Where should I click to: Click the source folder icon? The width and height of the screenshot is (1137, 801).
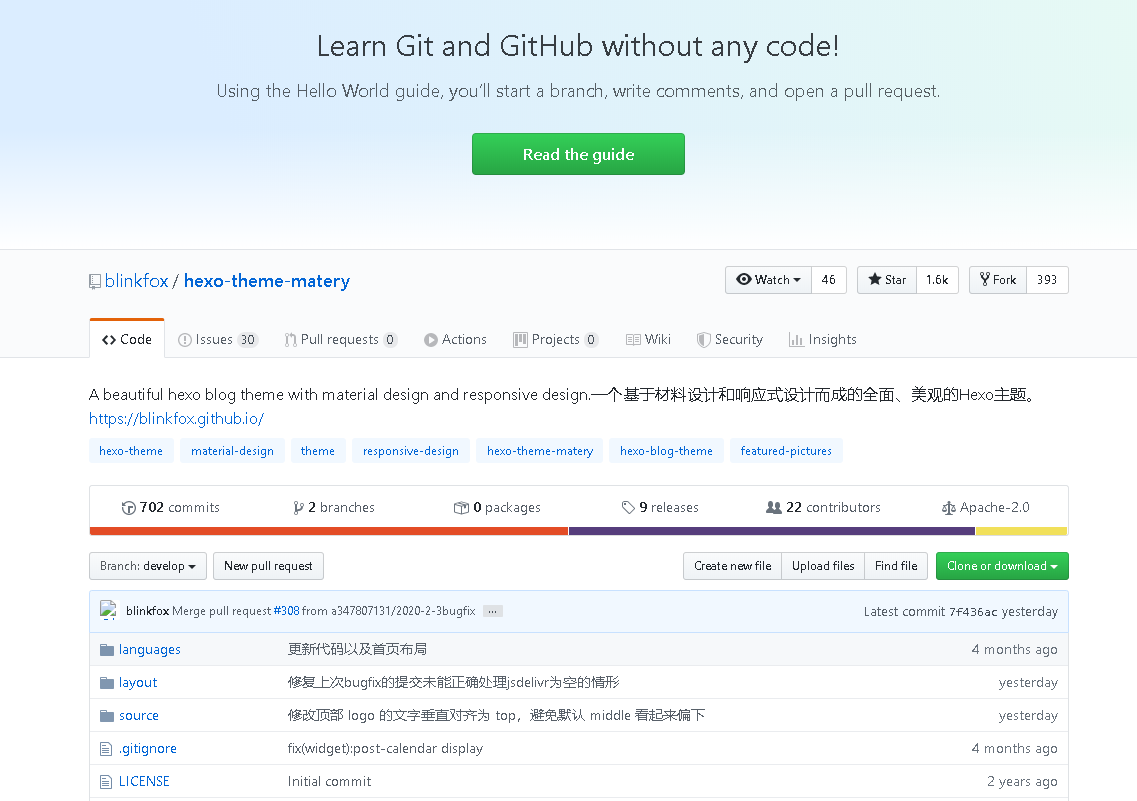pyautogui.click(x=107, y=716)
